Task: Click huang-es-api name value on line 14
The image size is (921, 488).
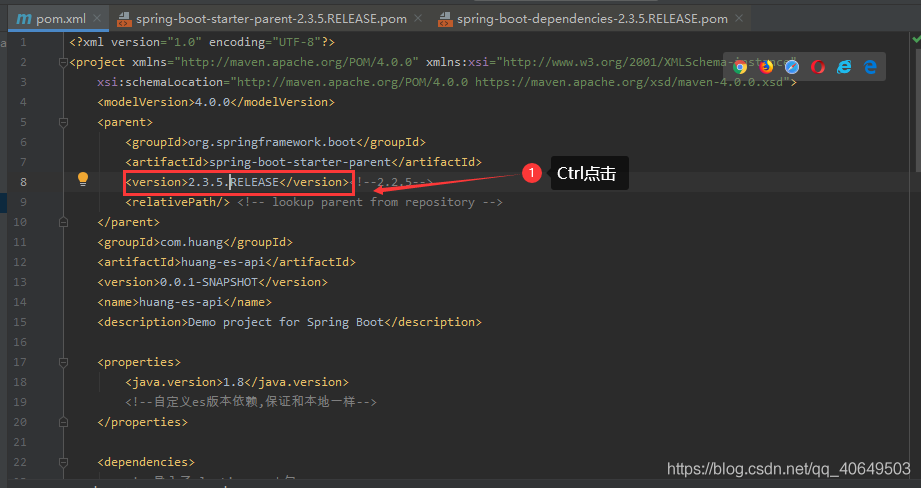Action: pyautogui.click(x=181, y=302)
